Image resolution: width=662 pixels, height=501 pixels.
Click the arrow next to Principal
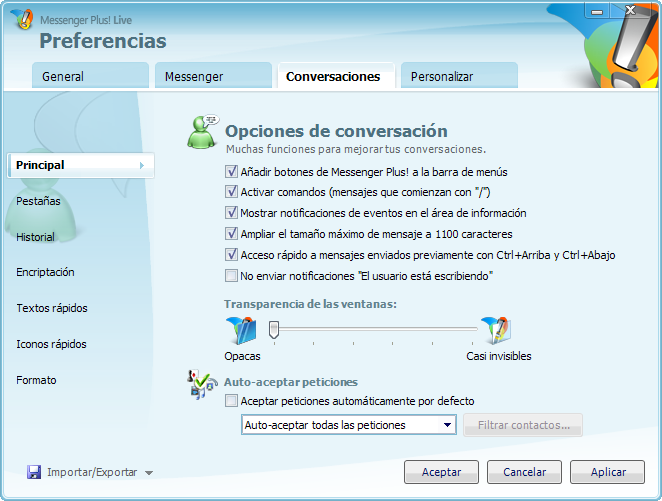pos(141,165)
